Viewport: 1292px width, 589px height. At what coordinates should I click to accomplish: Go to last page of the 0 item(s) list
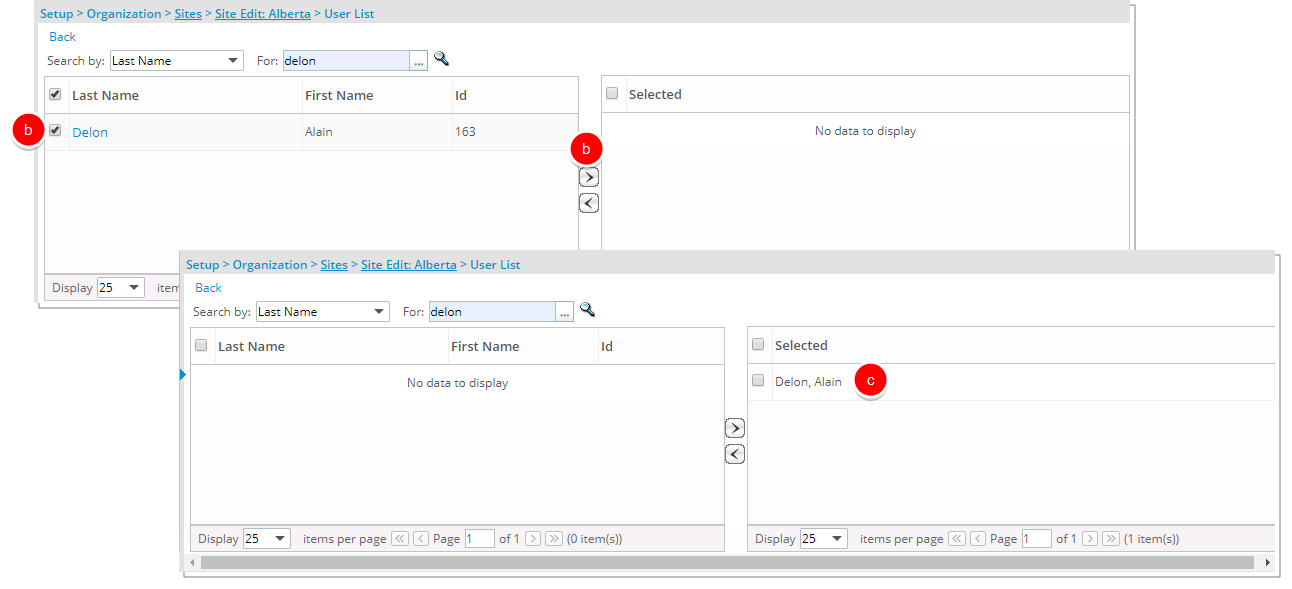click(554, 539)
